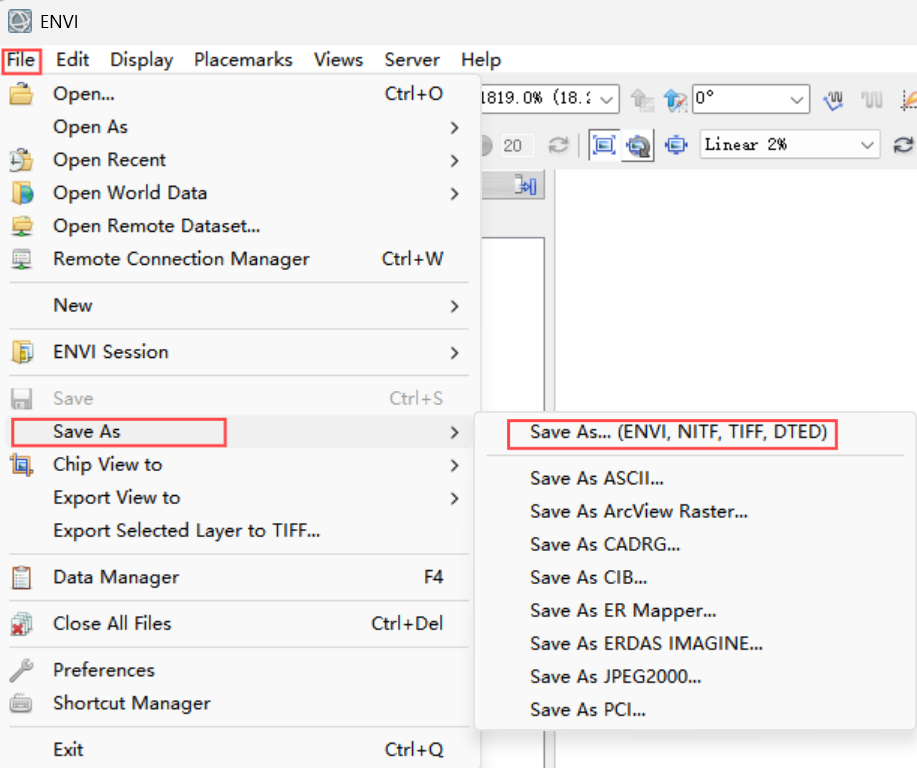Click the spectral profile toolbar icon
Image resolution: width=917 pixels, height=768 pixels.
click(833, 100)
